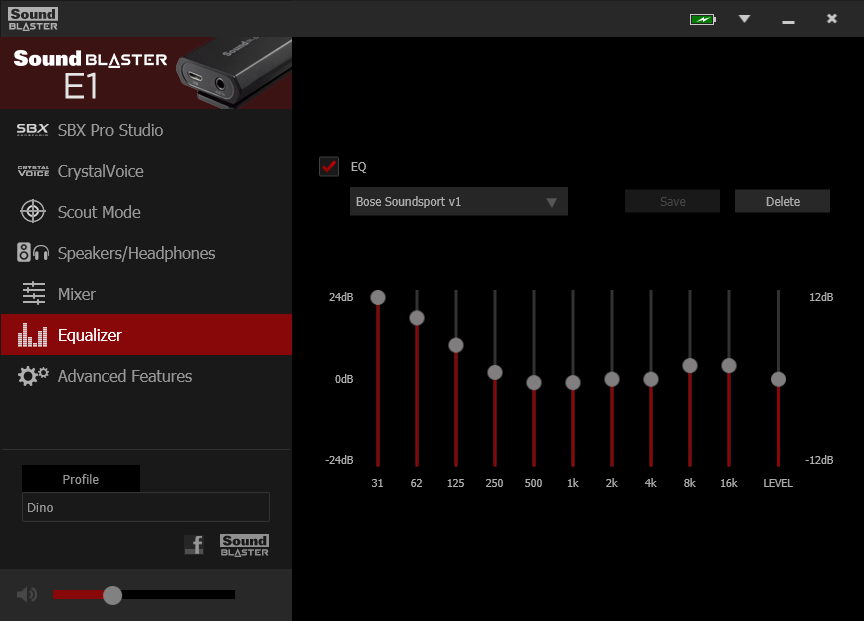Screen dimensions: 864x621
Task: Click the LEVEL text label
Action: [x=778, y=483]
